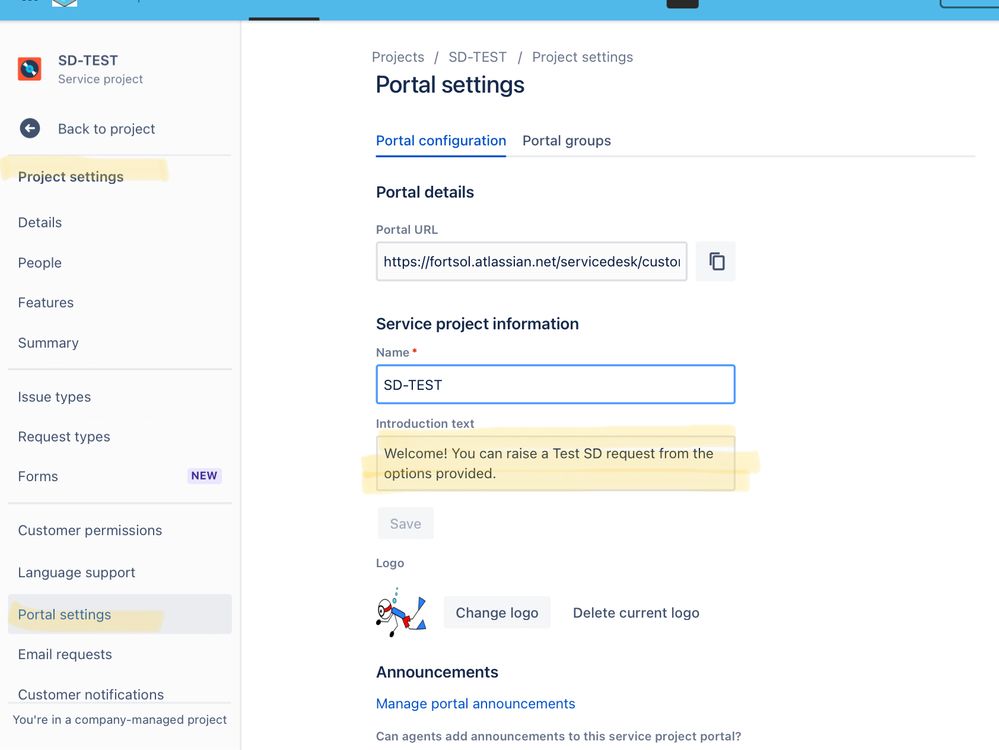Click the Service project information heading
The height and width of the screenshot is (750, 999).
click(x=477, y=324)
